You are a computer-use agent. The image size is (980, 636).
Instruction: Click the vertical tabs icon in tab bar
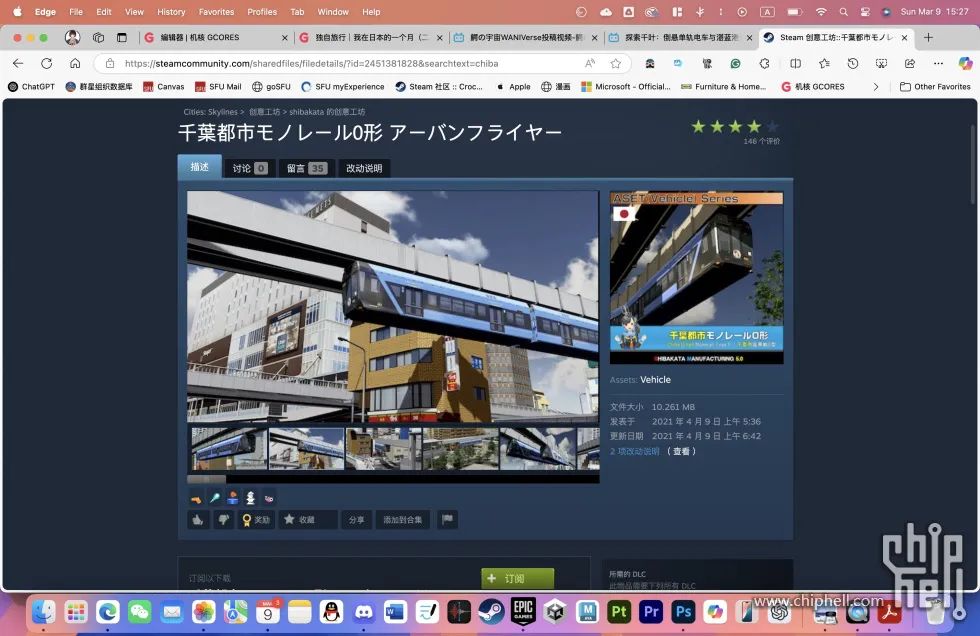click(x=122, y=37)
